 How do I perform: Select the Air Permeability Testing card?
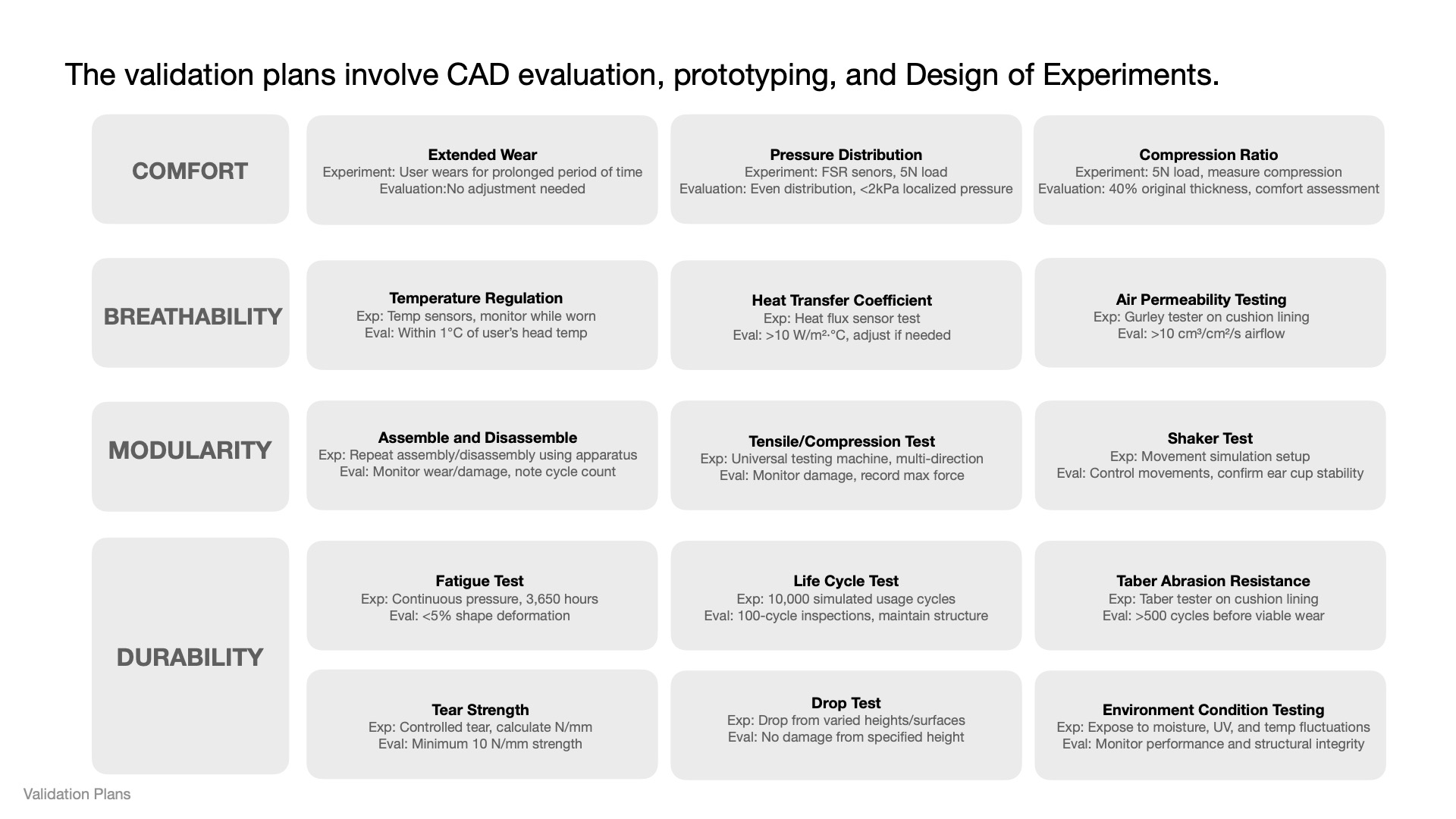pyautogui.click(x=1210, y=313)
